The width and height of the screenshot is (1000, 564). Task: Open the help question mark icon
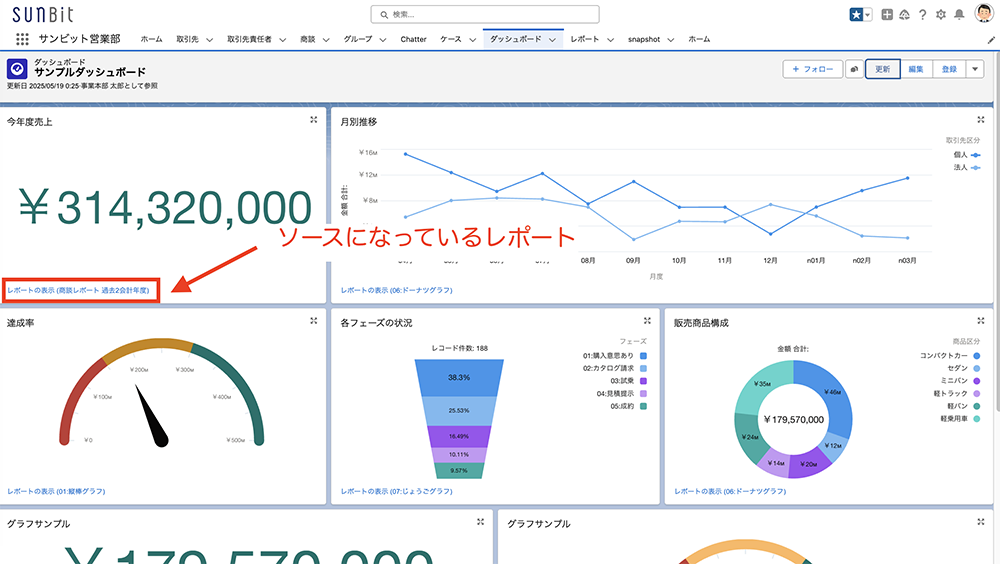pyautogui.click(x=922, y=14)
